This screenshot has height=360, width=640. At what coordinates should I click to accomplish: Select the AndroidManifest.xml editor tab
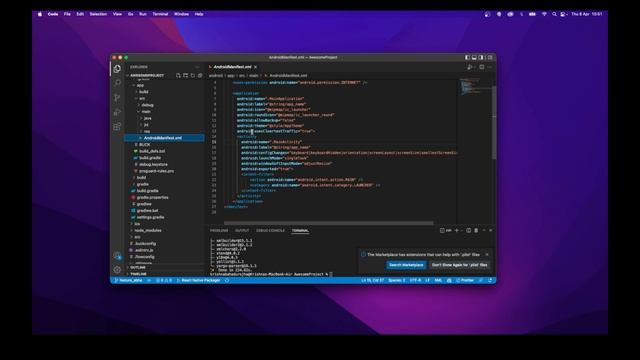click(x=232, y=67)
